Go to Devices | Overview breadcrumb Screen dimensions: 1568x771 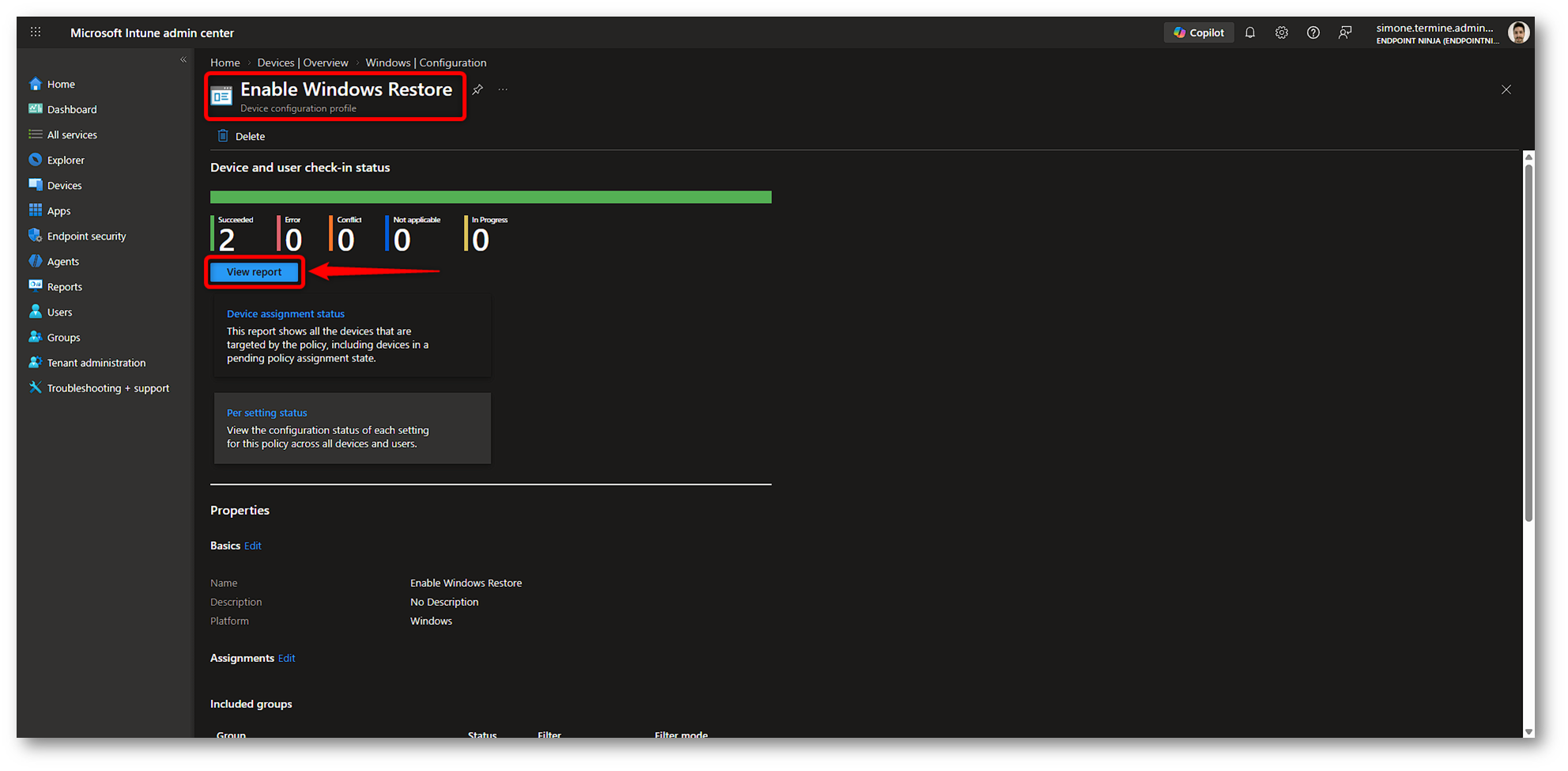point(303,62)
